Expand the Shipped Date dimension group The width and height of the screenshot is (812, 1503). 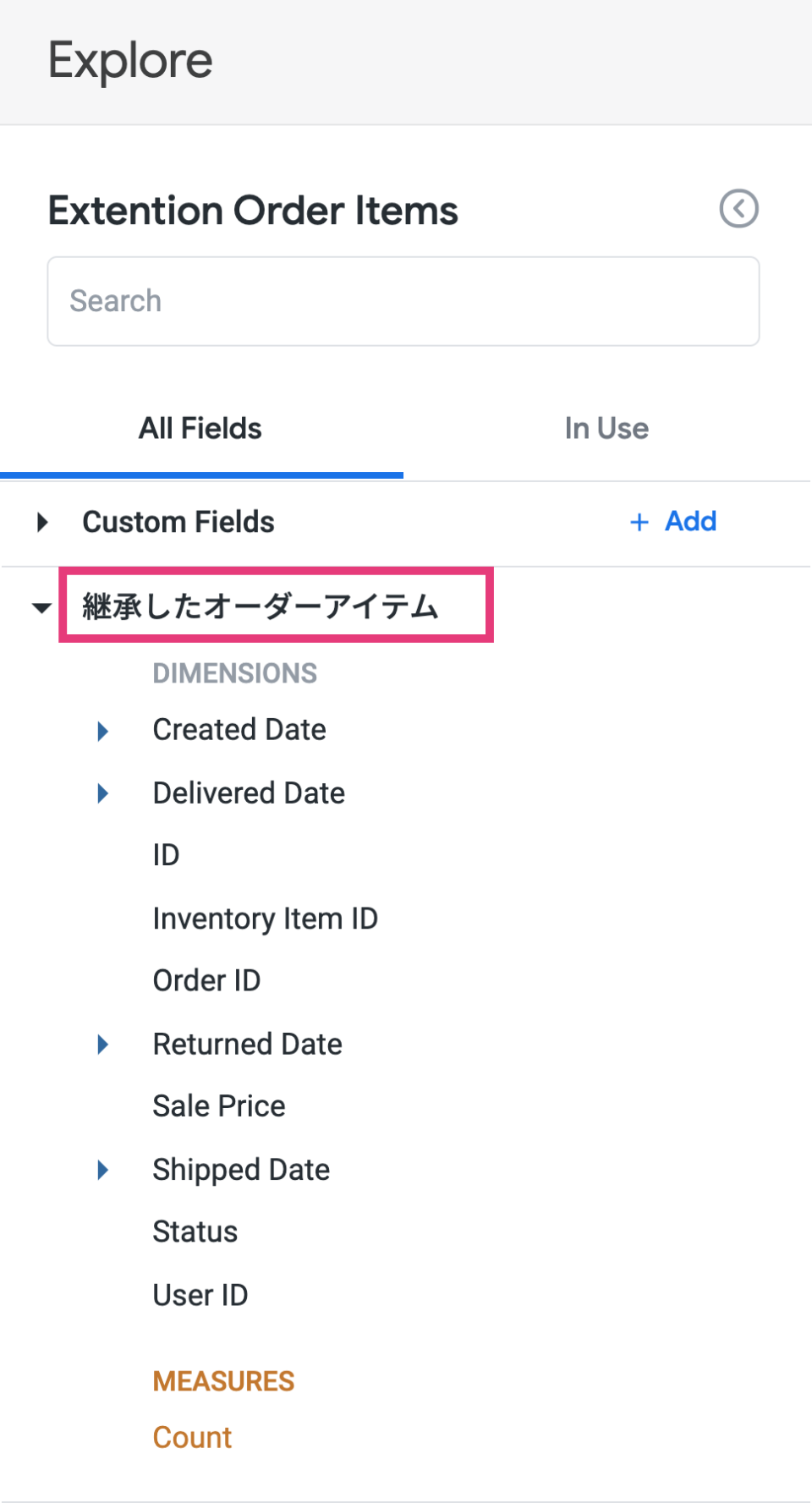102,1170
